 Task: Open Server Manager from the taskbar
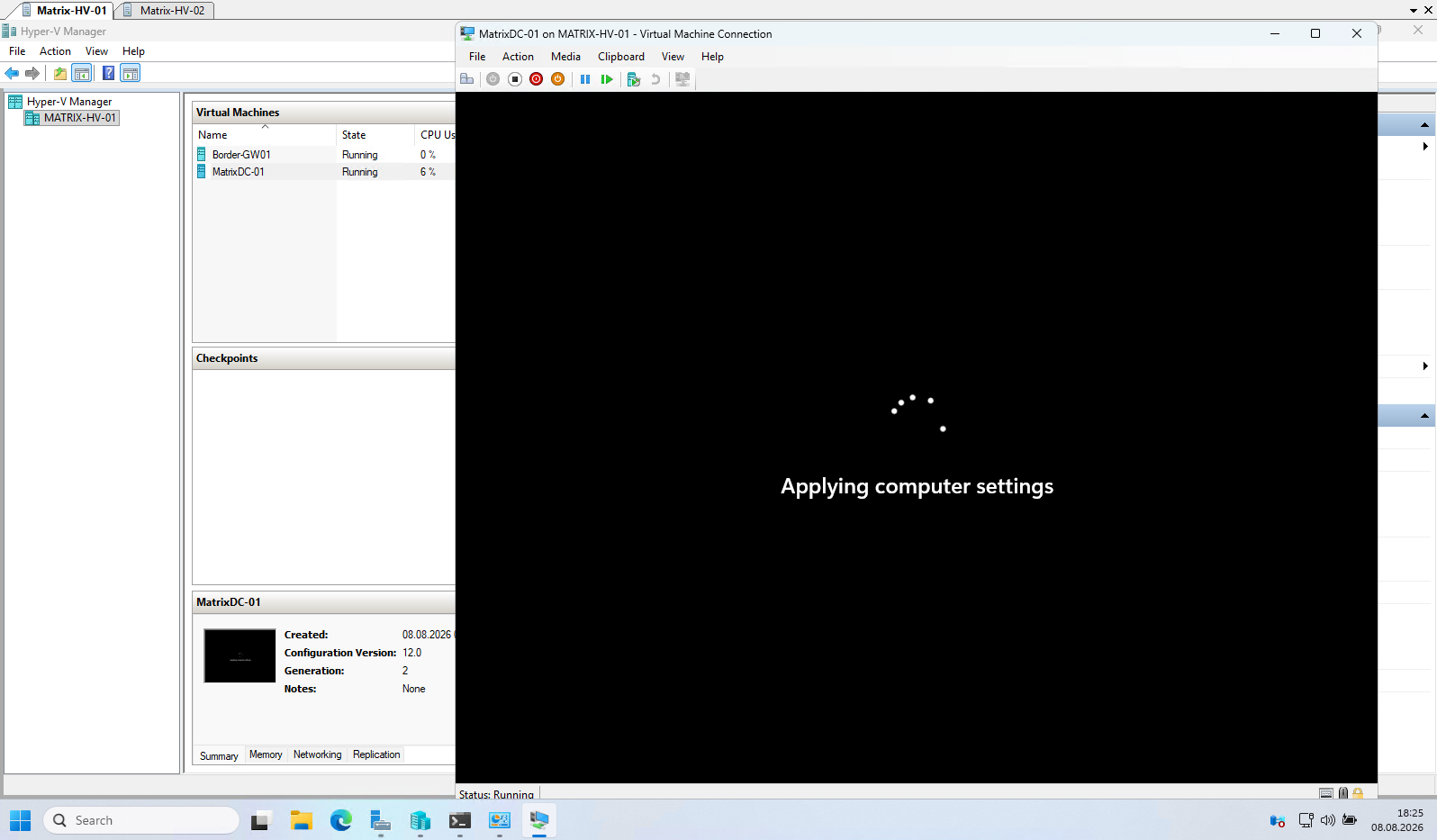(380, 820)
